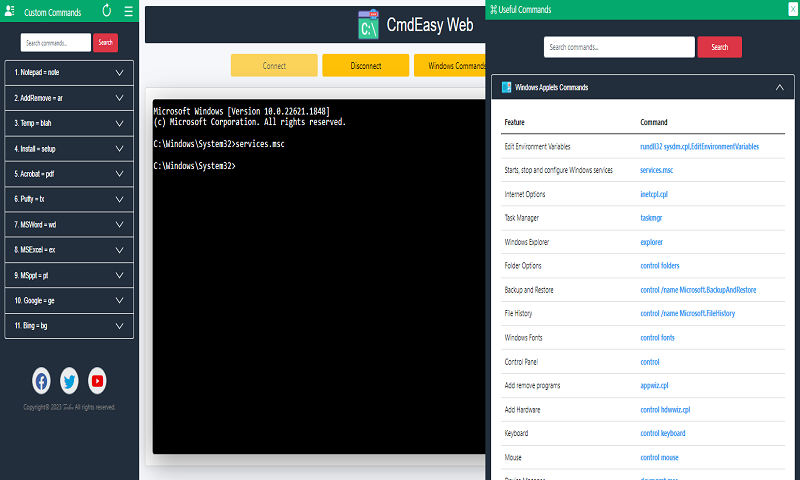The image size is (800, 480).
Task: Expand the Putty = tx command
Action: pyautogui.click(x=69, y=199)
